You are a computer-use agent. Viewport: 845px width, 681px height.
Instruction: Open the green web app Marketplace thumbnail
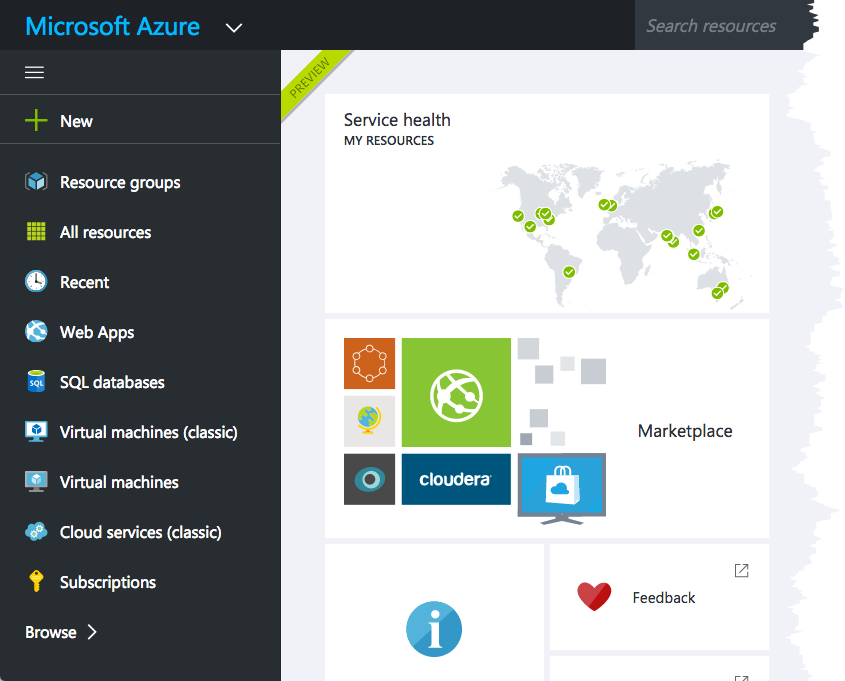click(x=456, y=392)
